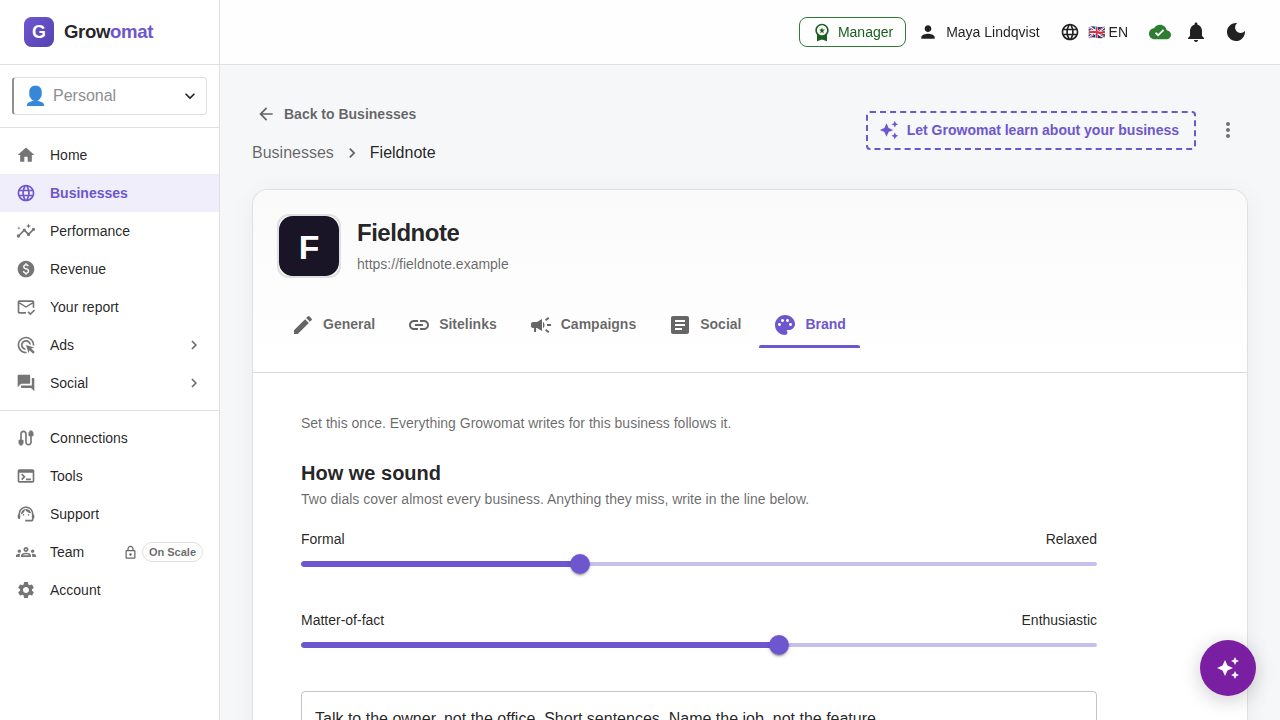Switch to the Sitelinks tab

coord(453,324)
